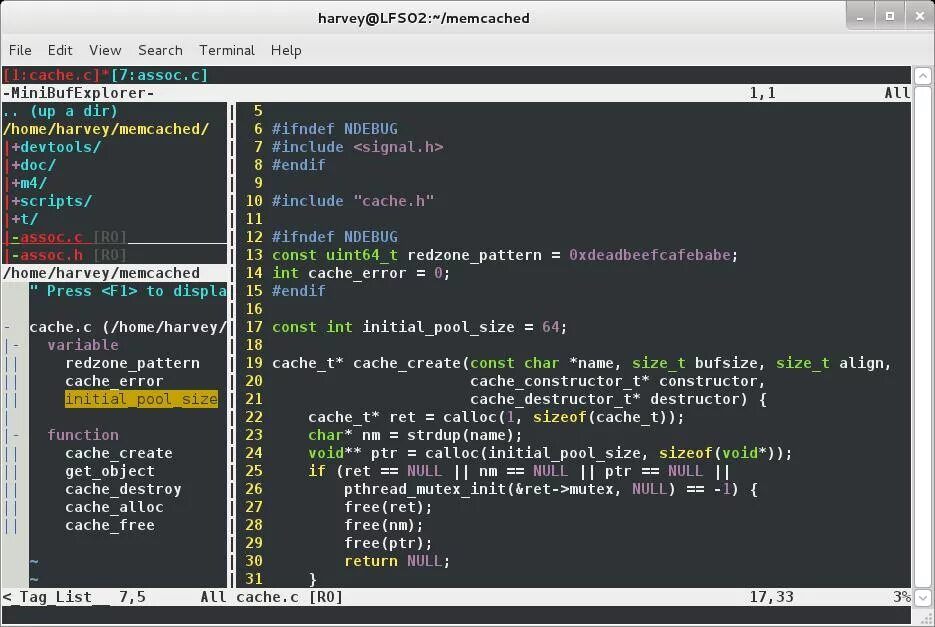Click '#include "cache.h"' on line 10
The height and width of the screenshot is (627, 935).
click(353, 200)
